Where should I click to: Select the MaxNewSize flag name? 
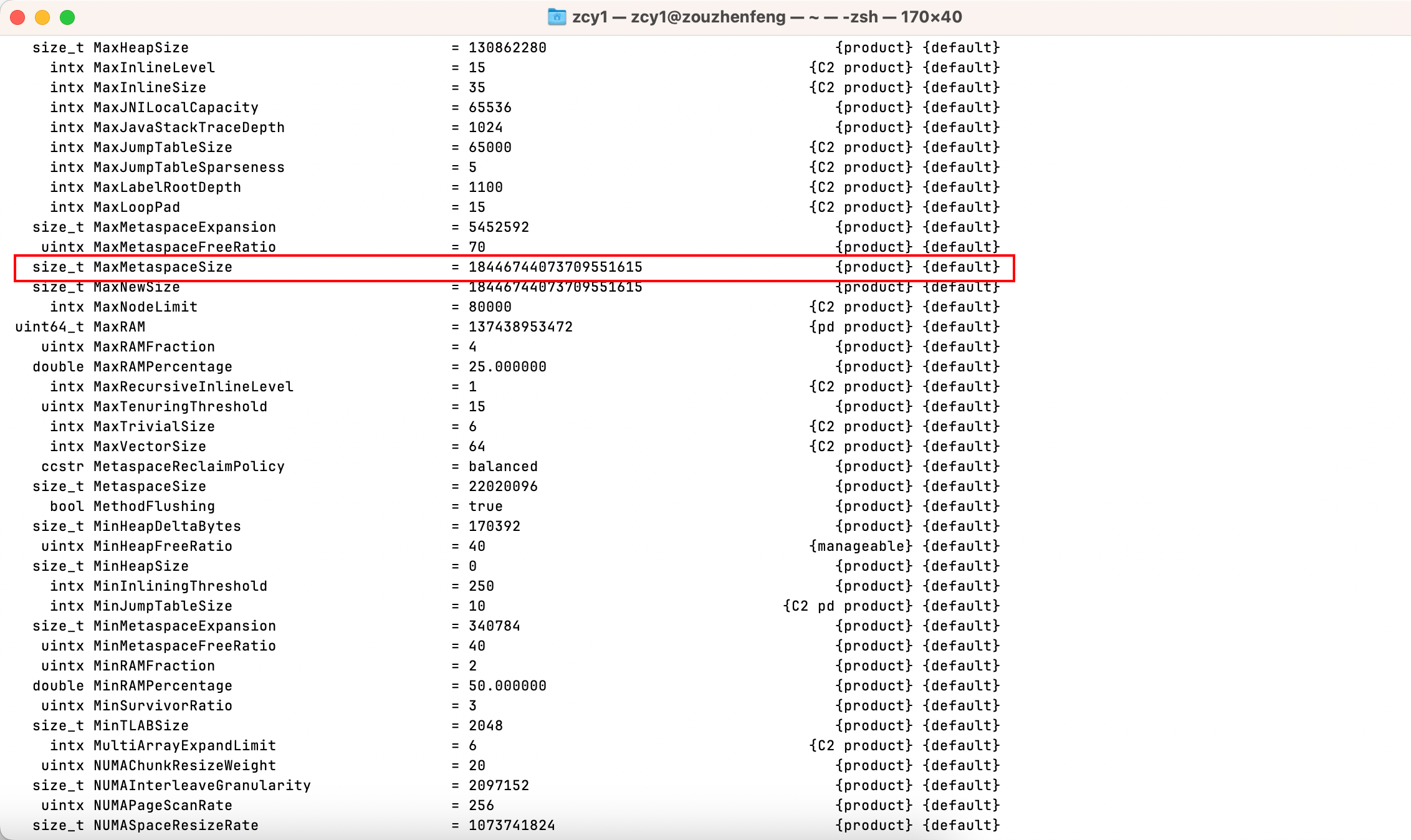point(136,287)
